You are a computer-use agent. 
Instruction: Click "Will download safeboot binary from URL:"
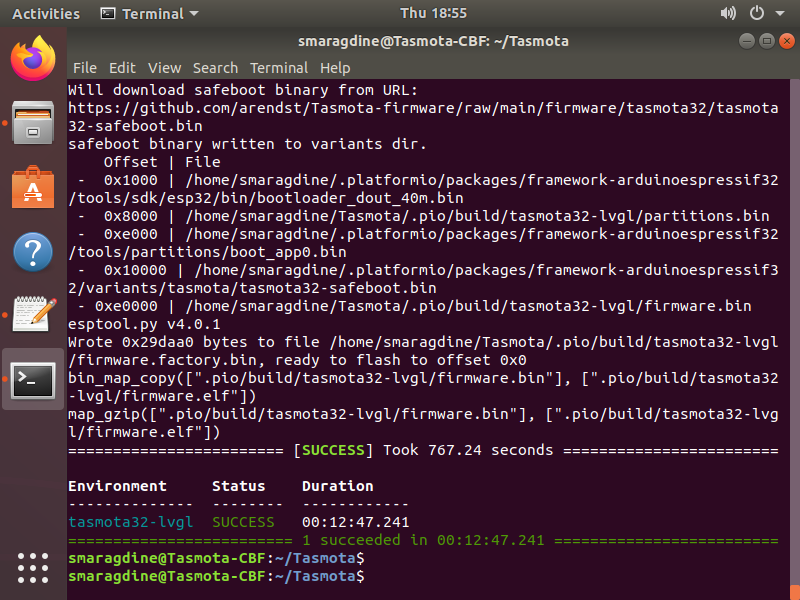tap(243, 90)
